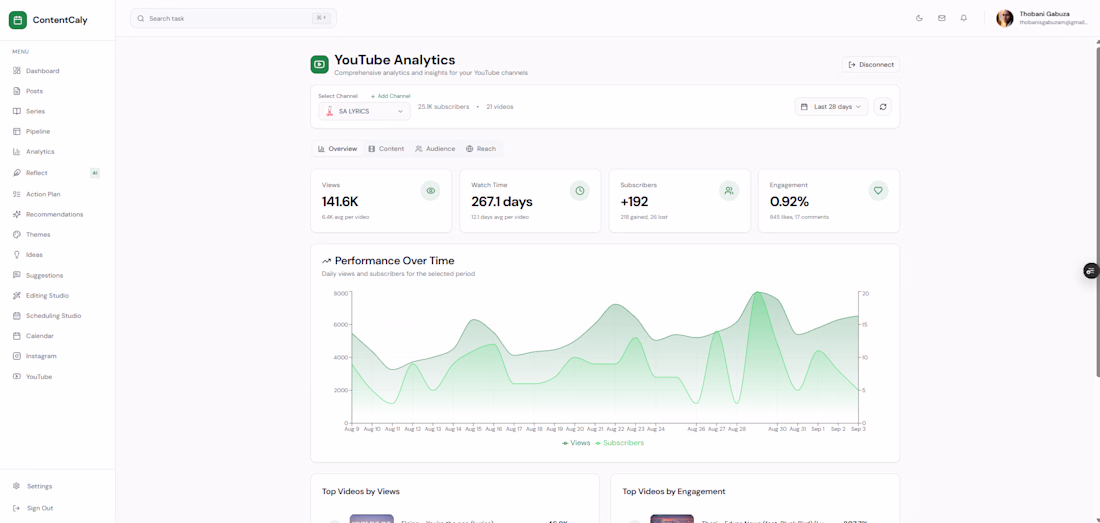
Task: Click the Top Videos by Engagement heading
Action: coord(673,491)
